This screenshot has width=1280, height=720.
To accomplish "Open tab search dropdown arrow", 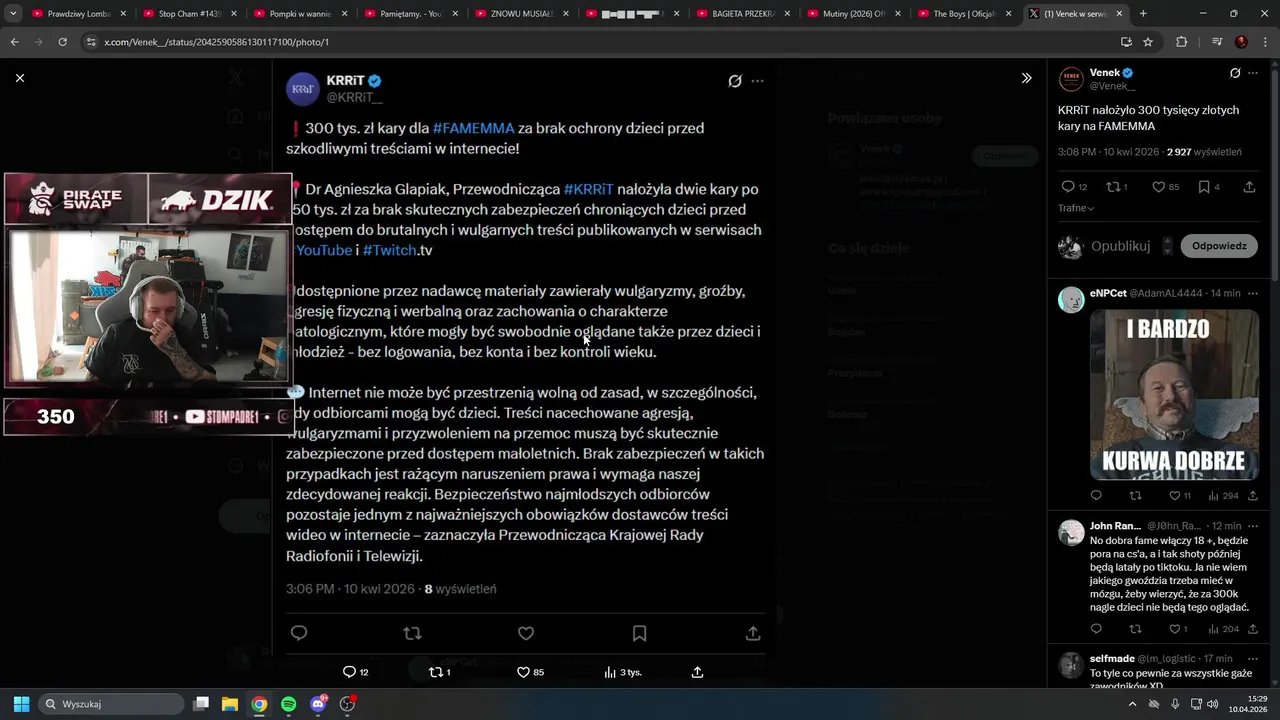I will click(13, 14).
